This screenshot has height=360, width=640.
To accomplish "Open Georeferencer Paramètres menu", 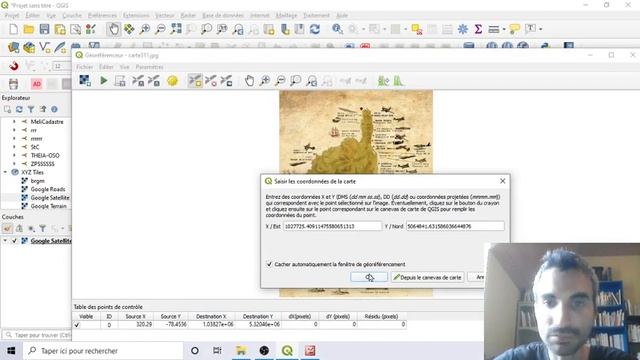I will pyautogui.click(x=149, y=67).
